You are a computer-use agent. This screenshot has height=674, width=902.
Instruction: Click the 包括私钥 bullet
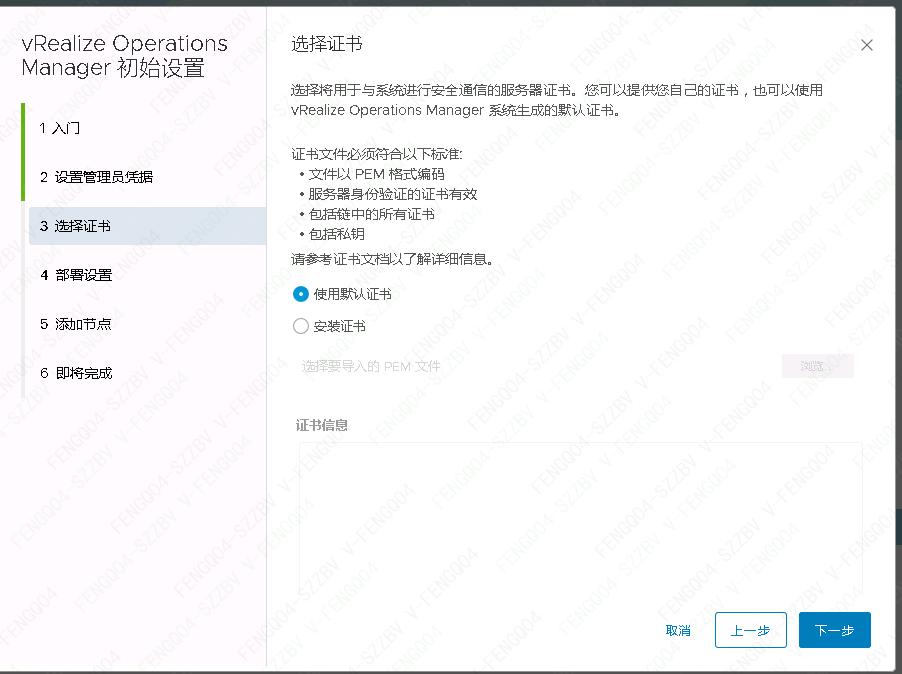[337, 234]
